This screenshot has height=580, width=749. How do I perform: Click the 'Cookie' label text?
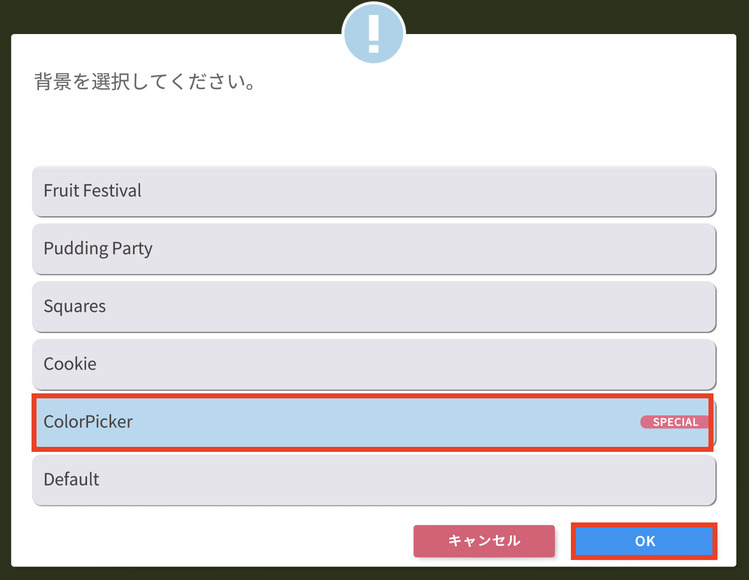click(x=70, y=364)
